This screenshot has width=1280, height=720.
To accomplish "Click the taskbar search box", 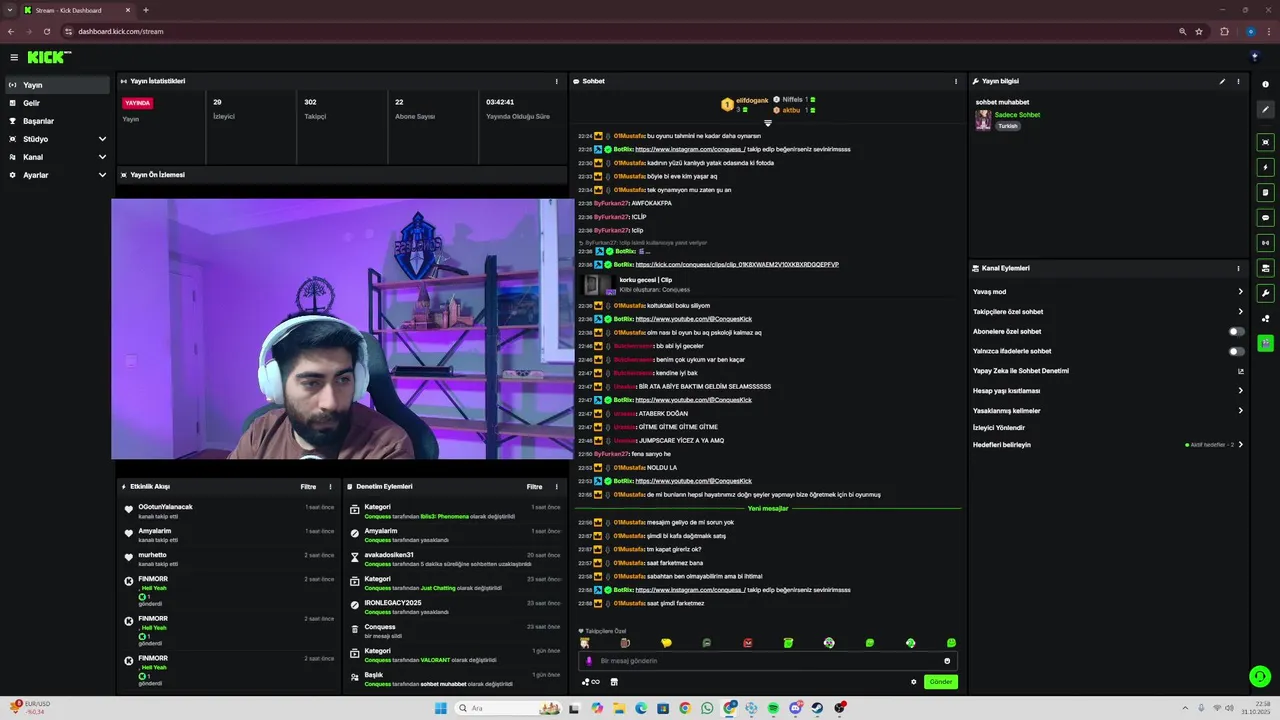I will [510, 708].
